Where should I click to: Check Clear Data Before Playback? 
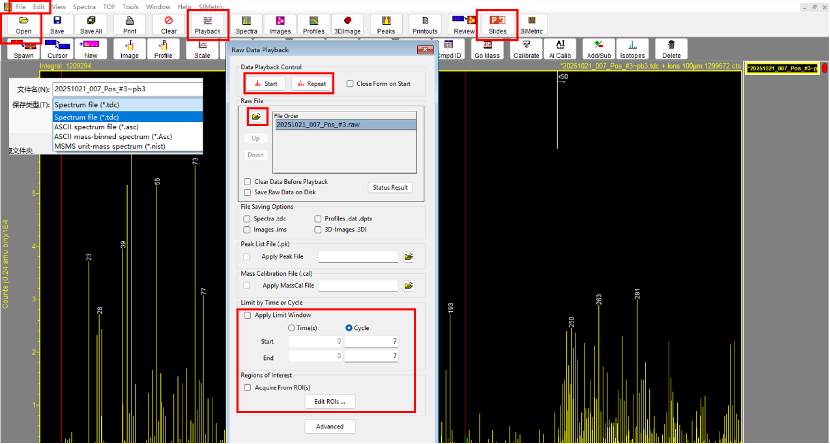tap(247, 182)
